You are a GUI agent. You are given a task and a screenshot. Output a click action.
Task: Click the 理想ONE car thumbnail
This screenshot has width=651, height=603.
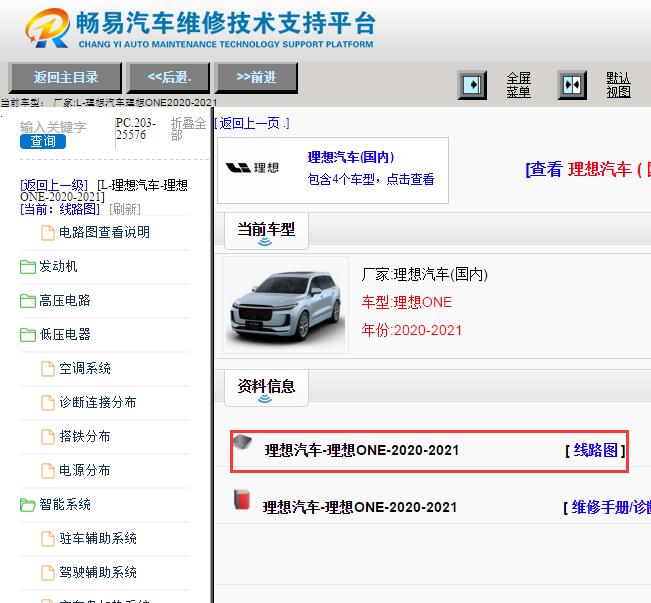point(286,305)
